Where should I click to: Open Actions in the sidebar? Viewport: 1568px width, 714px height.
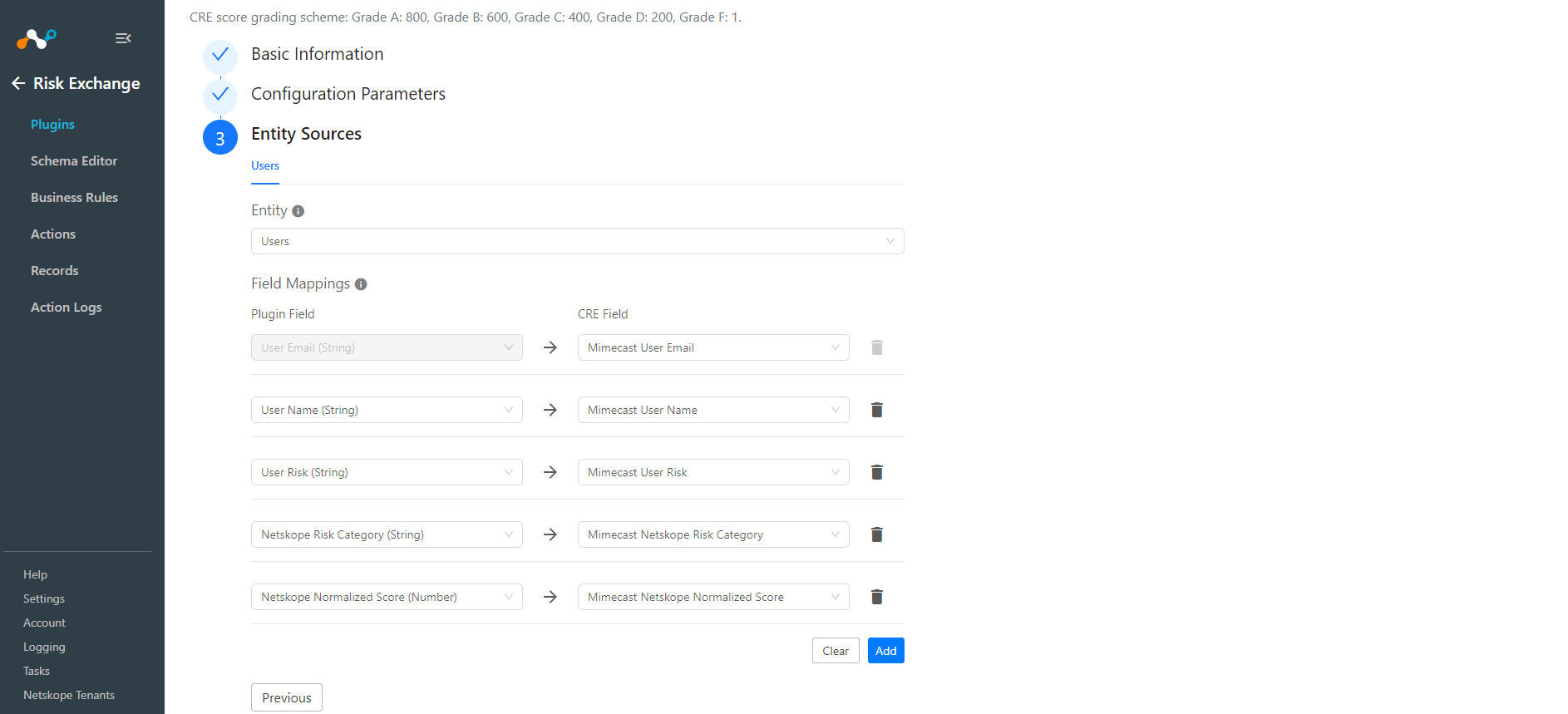[x=53, y=234]
